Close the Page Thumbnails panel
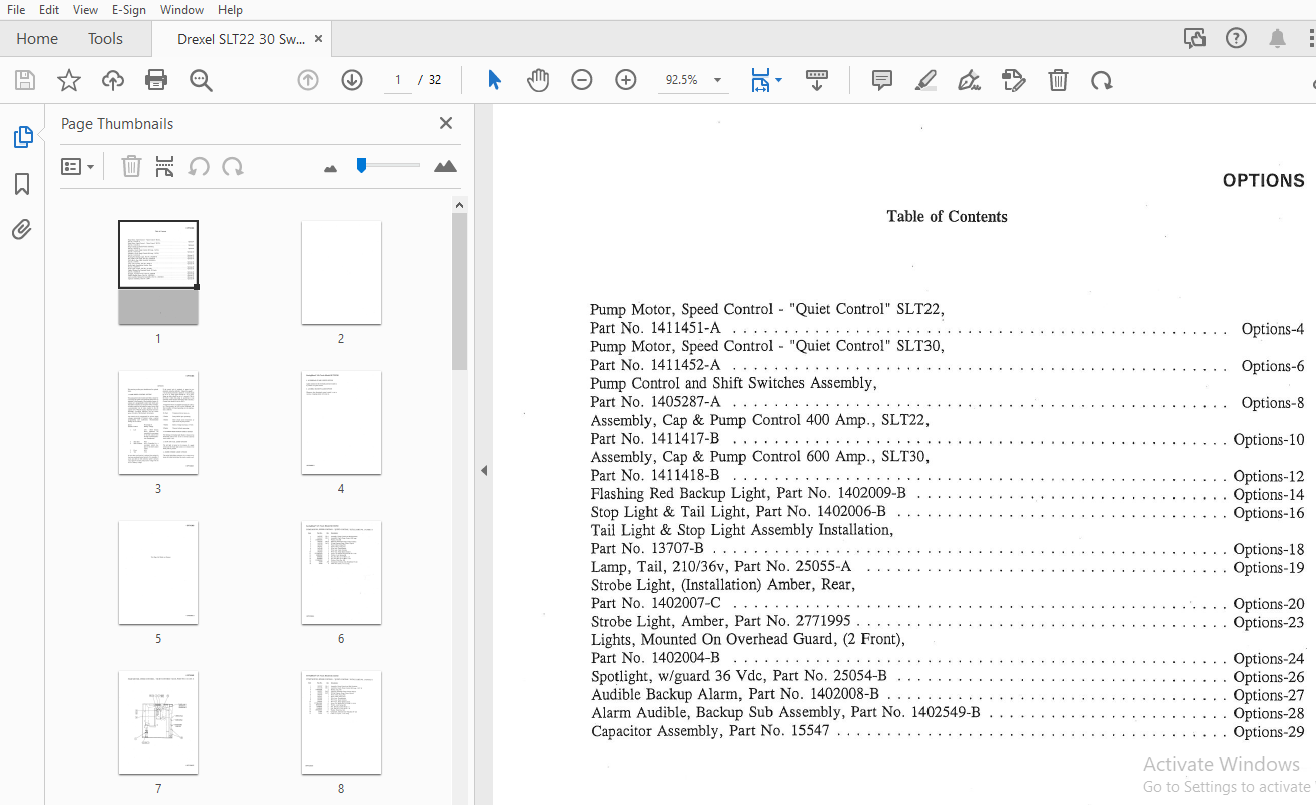 point(446,123)
